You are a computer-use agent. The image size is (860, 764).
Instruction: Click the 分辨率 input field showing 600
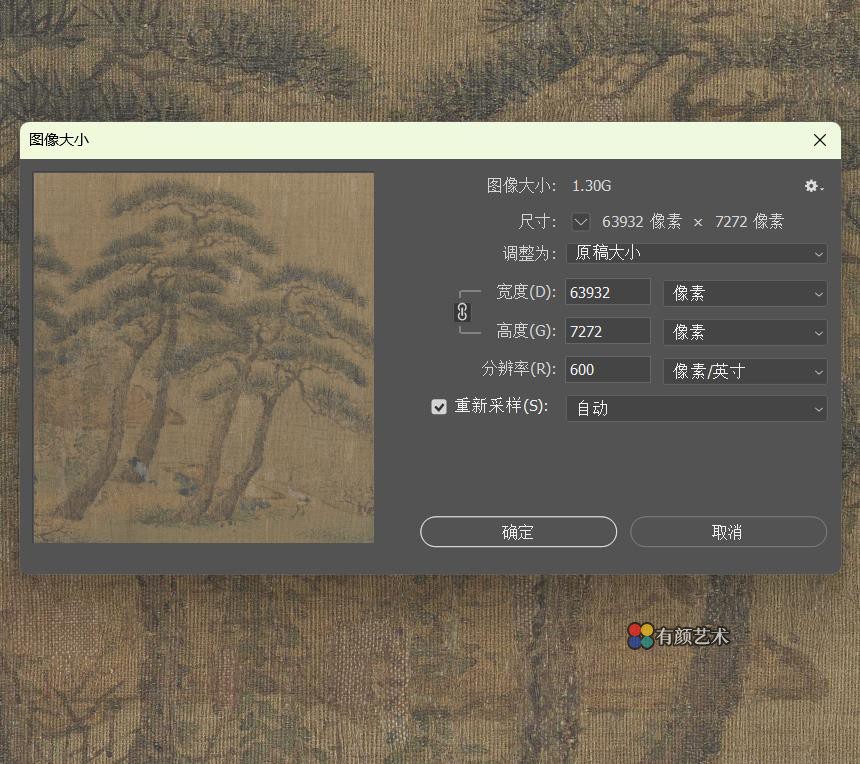[608, 370]
